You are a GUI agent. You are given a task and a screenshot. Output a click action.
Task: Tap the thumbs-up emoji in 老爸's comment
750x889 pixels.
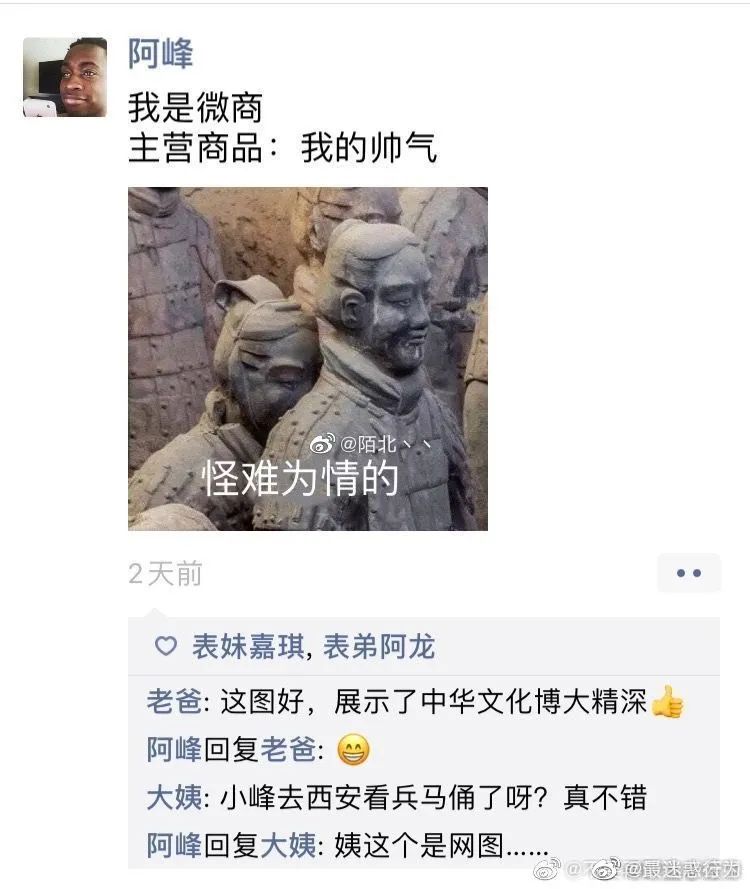tap(667, 701)
